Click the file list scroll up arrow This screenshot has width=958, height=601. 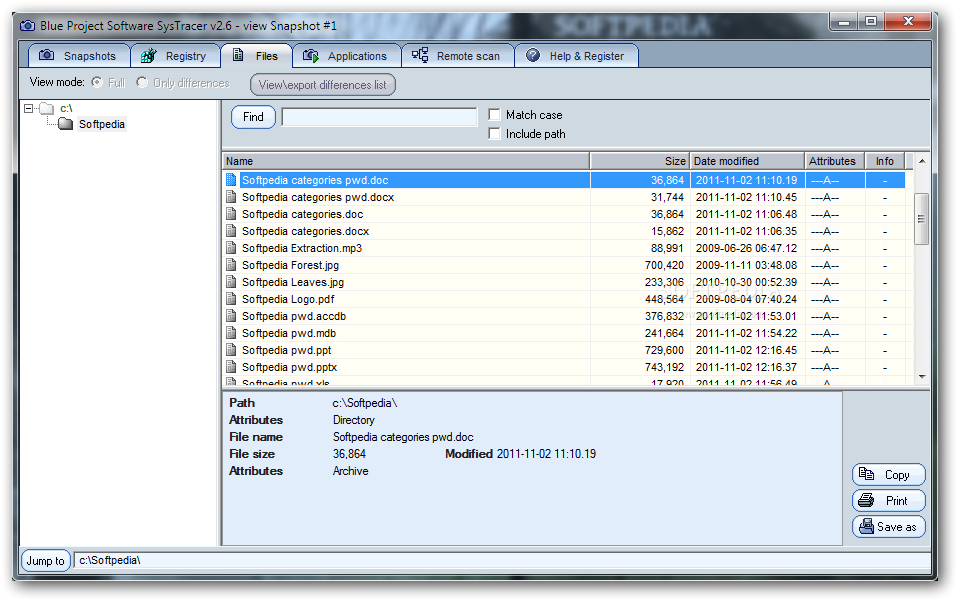coord(922,161)
